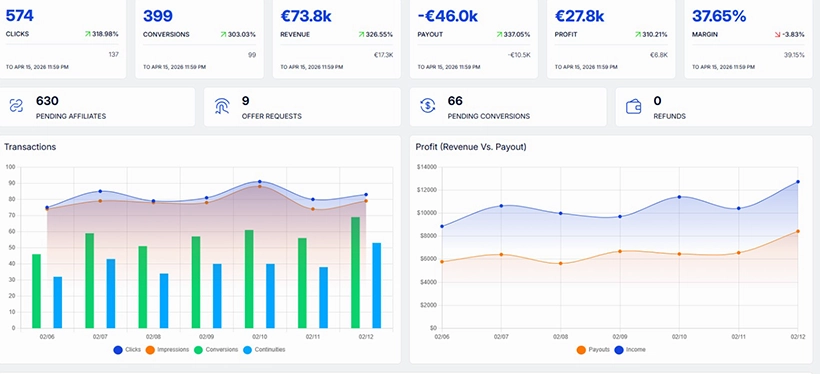
Task: Click previous payout value -€10.5K
Action: pyautogui.click(x=519, y=54)
